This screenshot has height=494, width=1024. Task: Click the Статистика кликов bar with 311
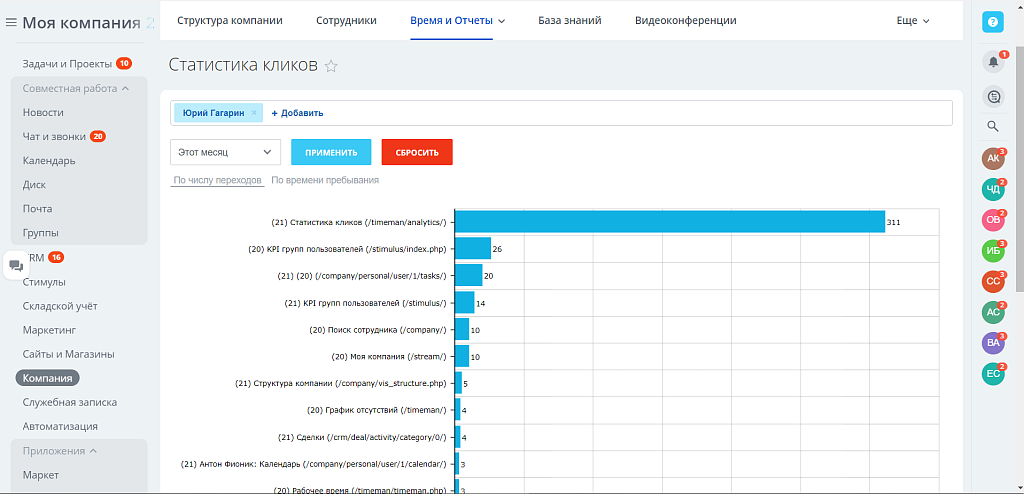pyautogui.click(x=670, y=222)
